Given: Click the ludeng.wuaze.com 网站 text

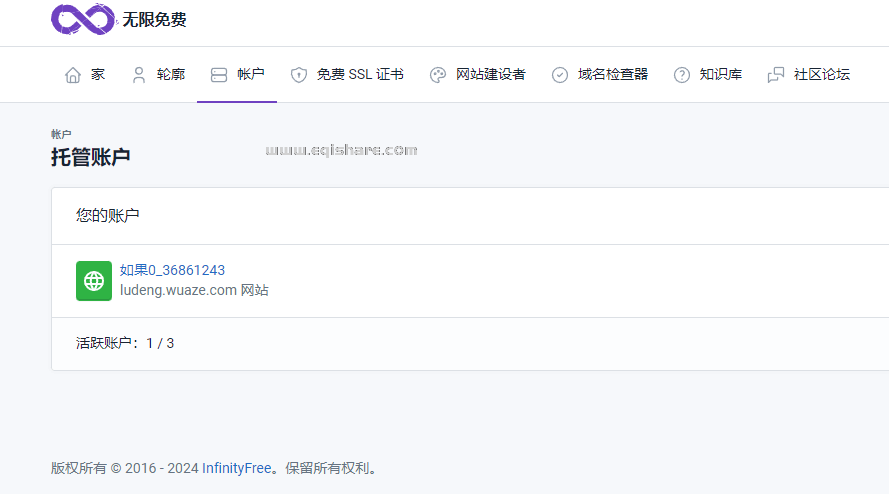Looking at the screenshot, I should pos(194,290).
